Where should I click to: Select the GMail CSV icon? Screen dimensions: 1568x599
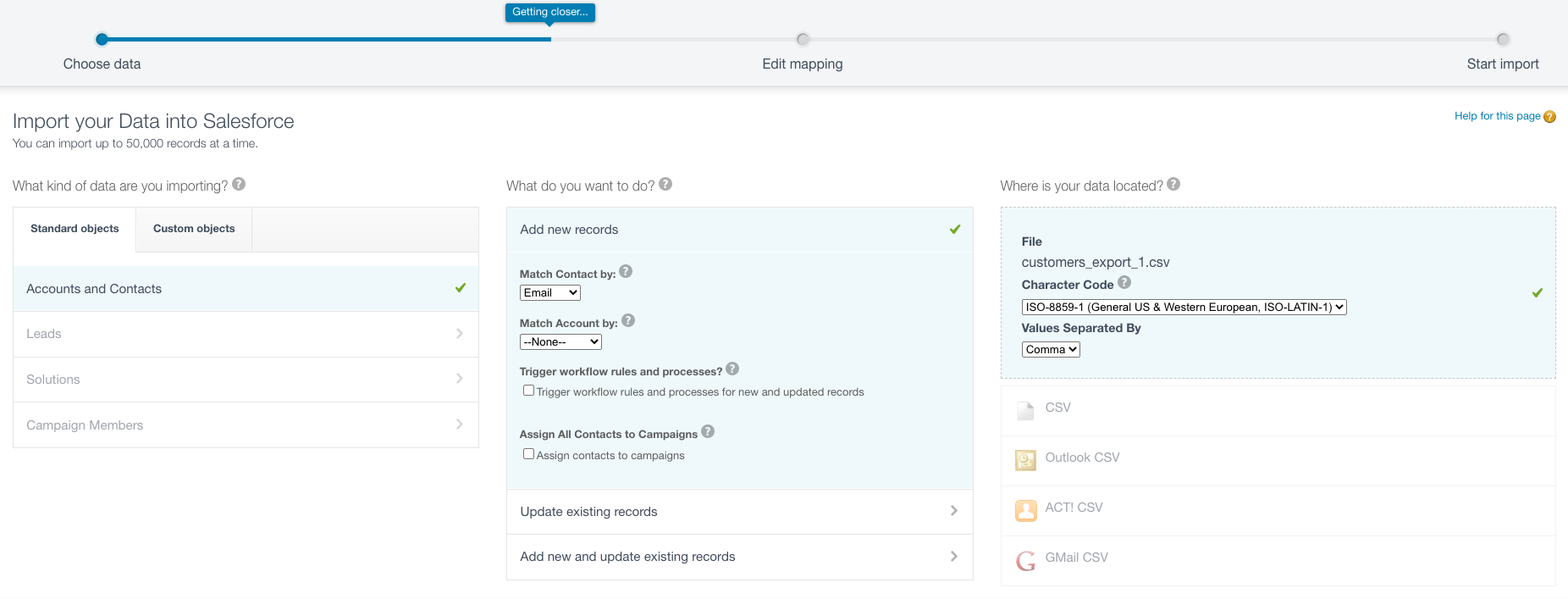tap(1025, 559)
